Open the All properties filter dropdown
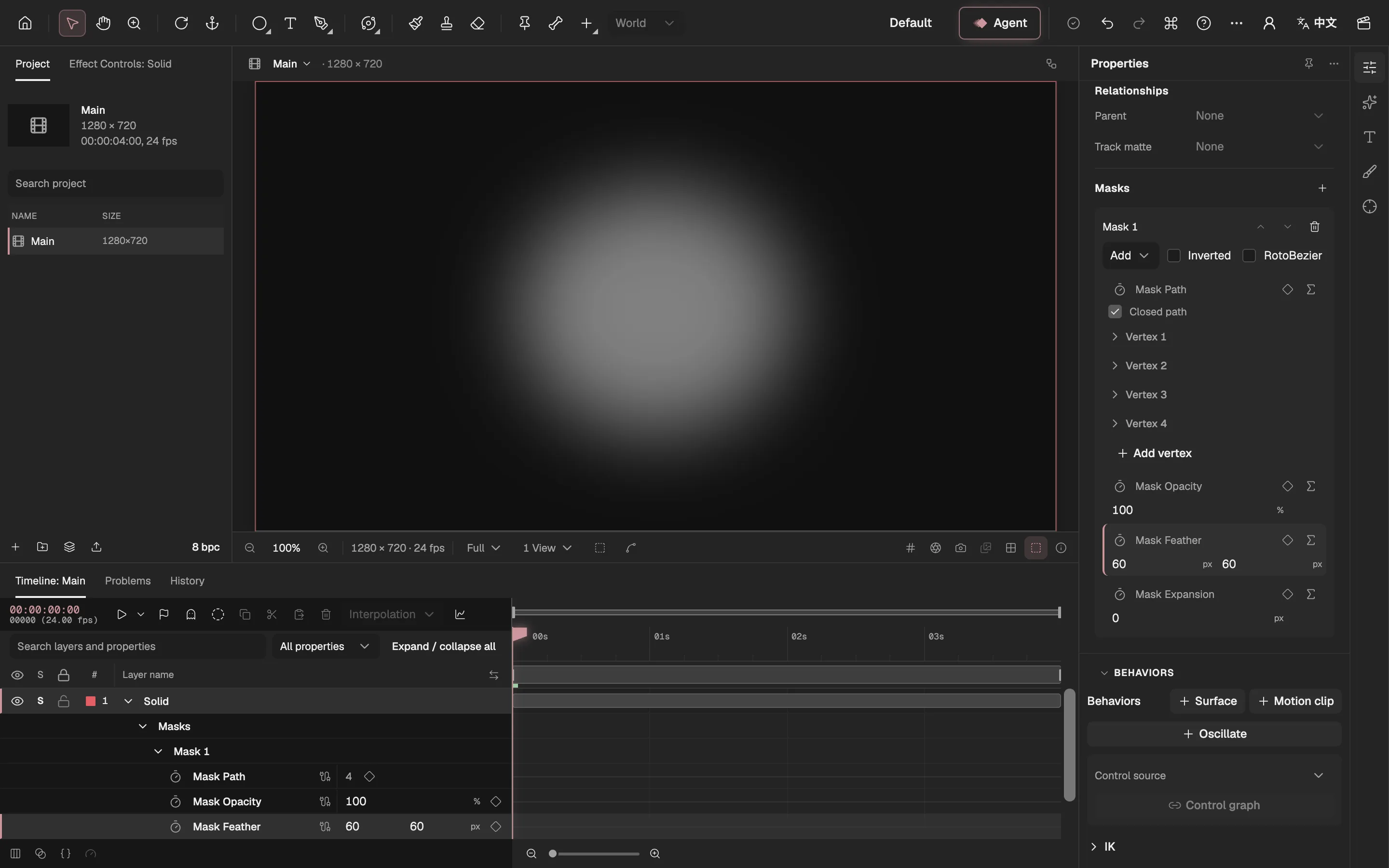Screen dimensions: 1389x868 [325, 646]
